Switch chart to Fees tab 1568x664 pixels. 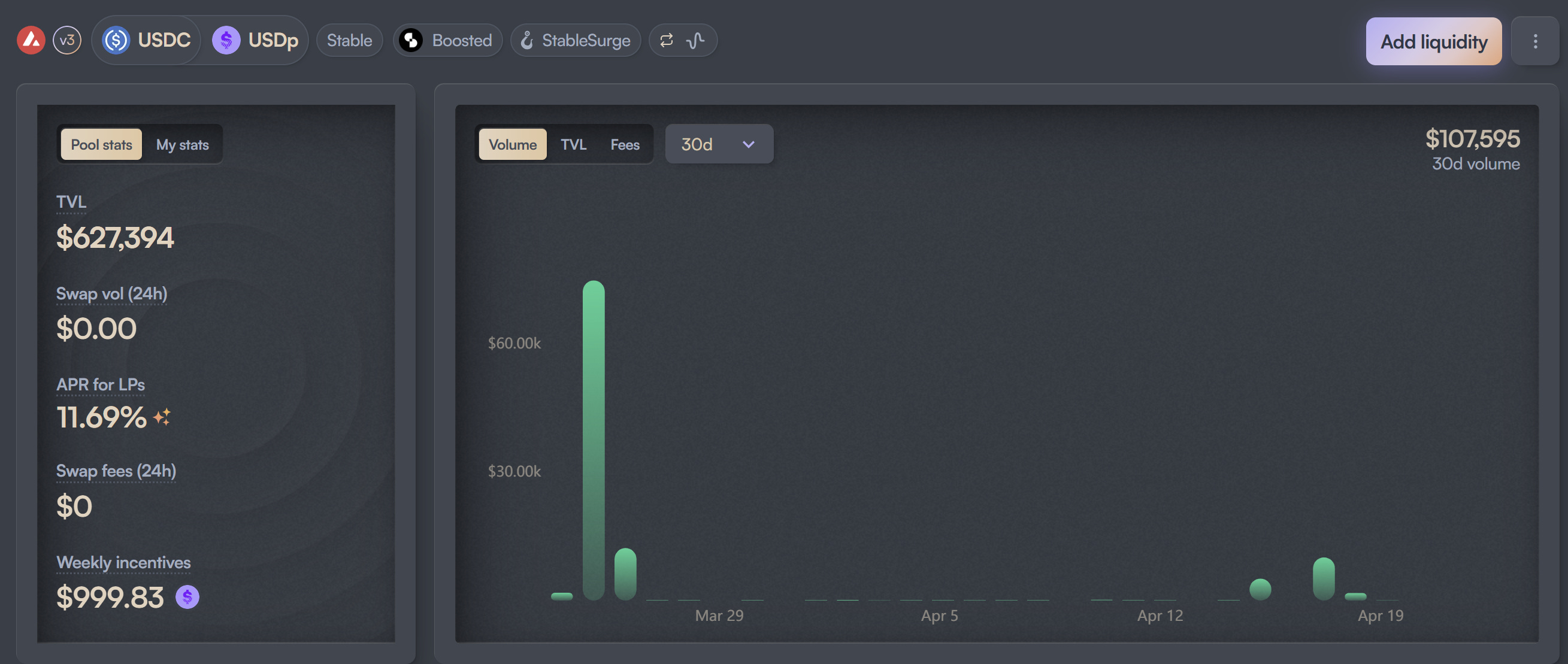[x=625, y=145]
